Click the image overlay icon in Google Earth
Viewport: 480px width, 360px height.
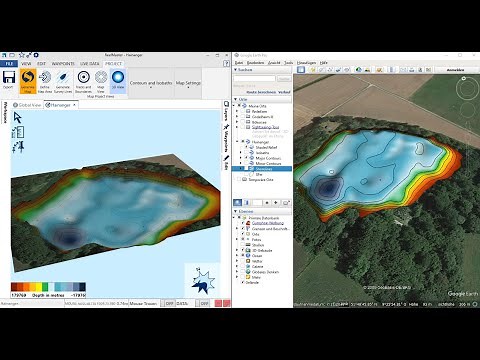pyautogui.click(x=338, y=70)
